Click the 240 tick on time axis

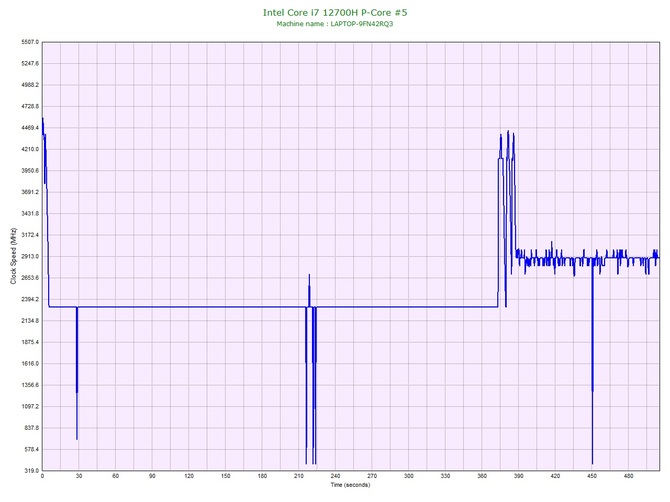(x=335, y=476)
